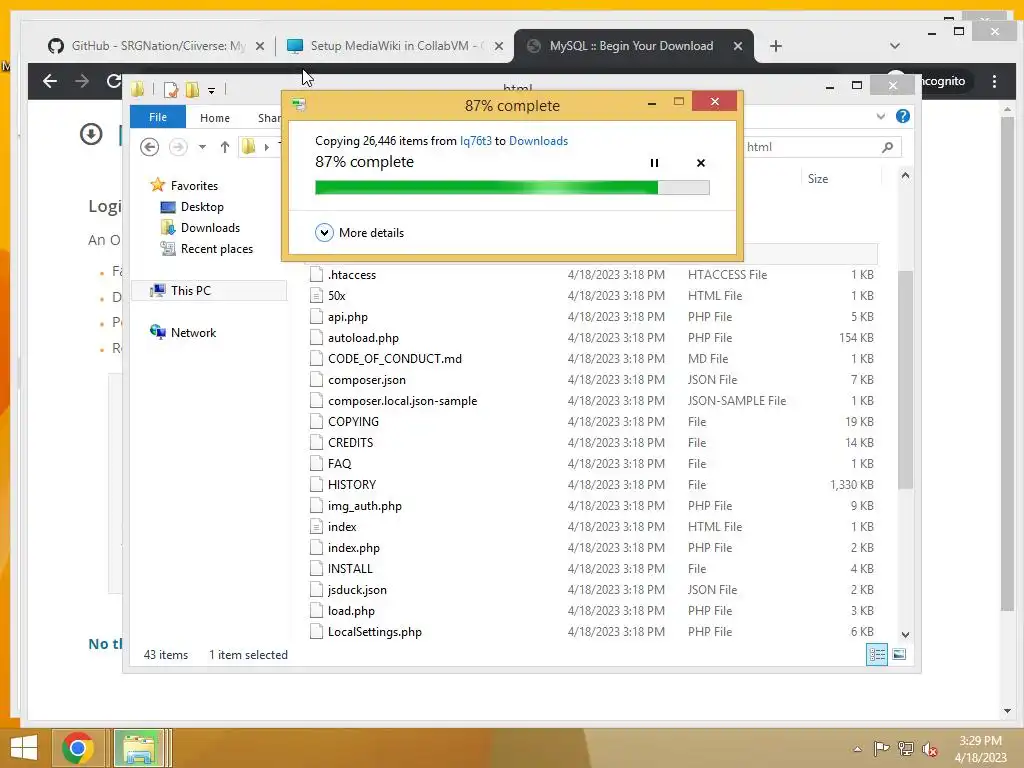1024x768 pixels.
Task: Open Recent places in navigation pane
Action: (216, 249)
